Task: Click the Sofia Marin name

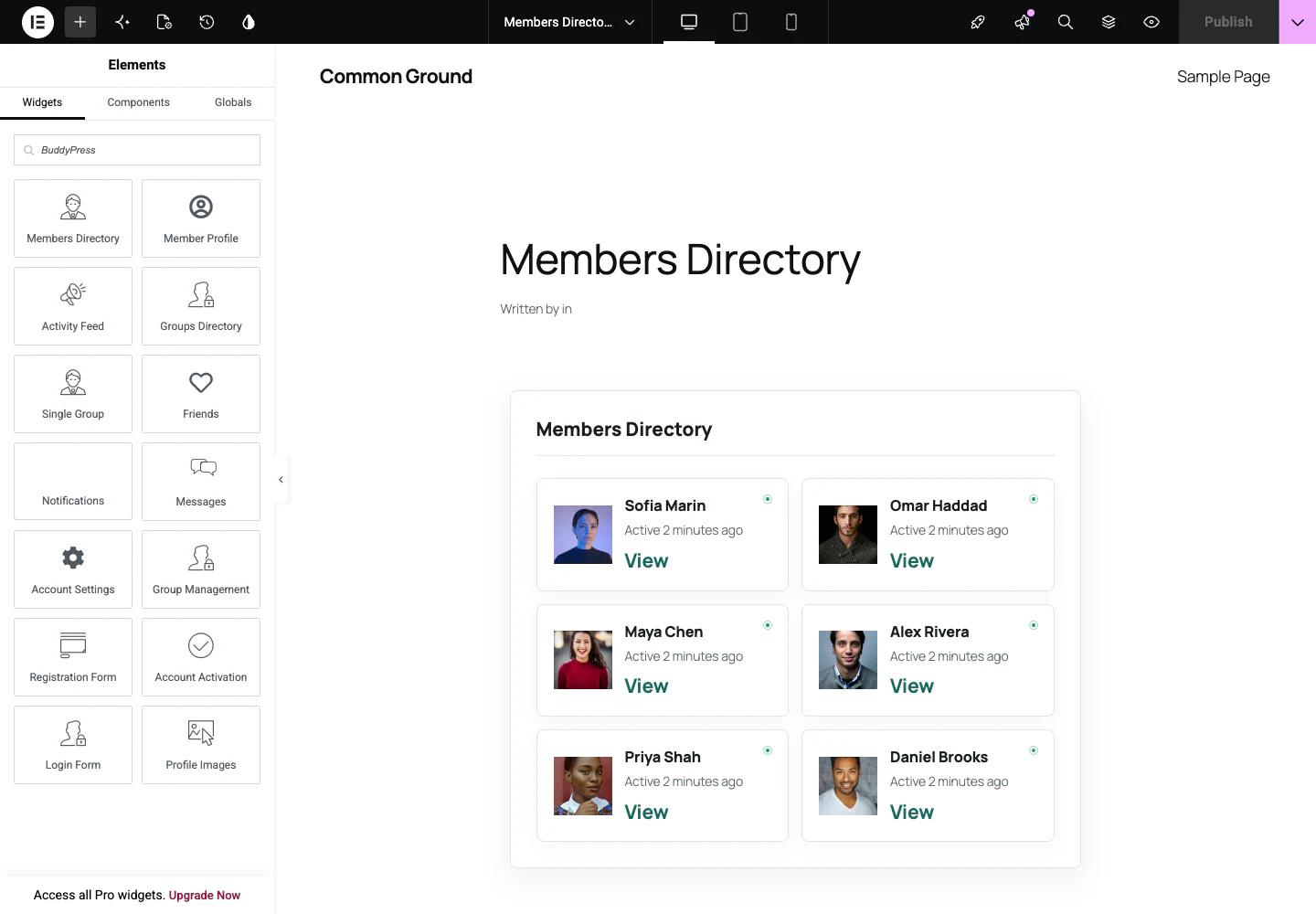Action: click(x=665, y=505)
